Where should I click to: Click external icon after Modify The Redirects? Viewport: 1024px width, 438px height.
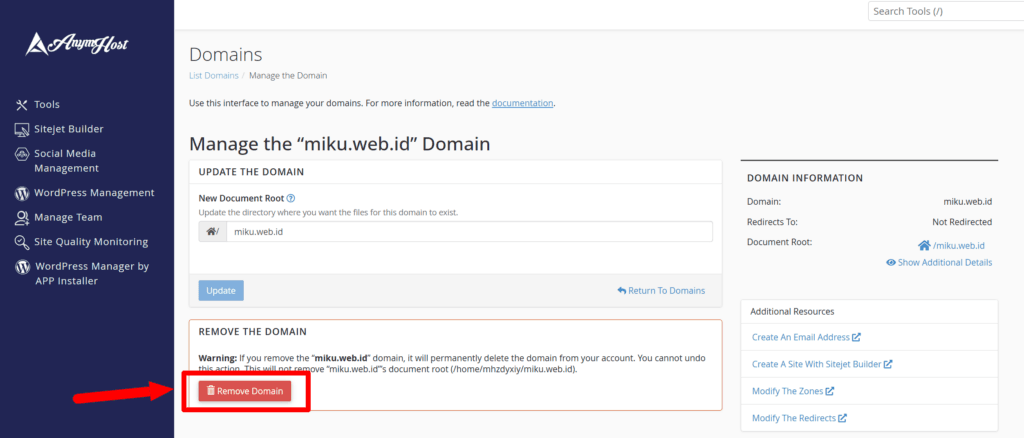[x=843, y=418]
